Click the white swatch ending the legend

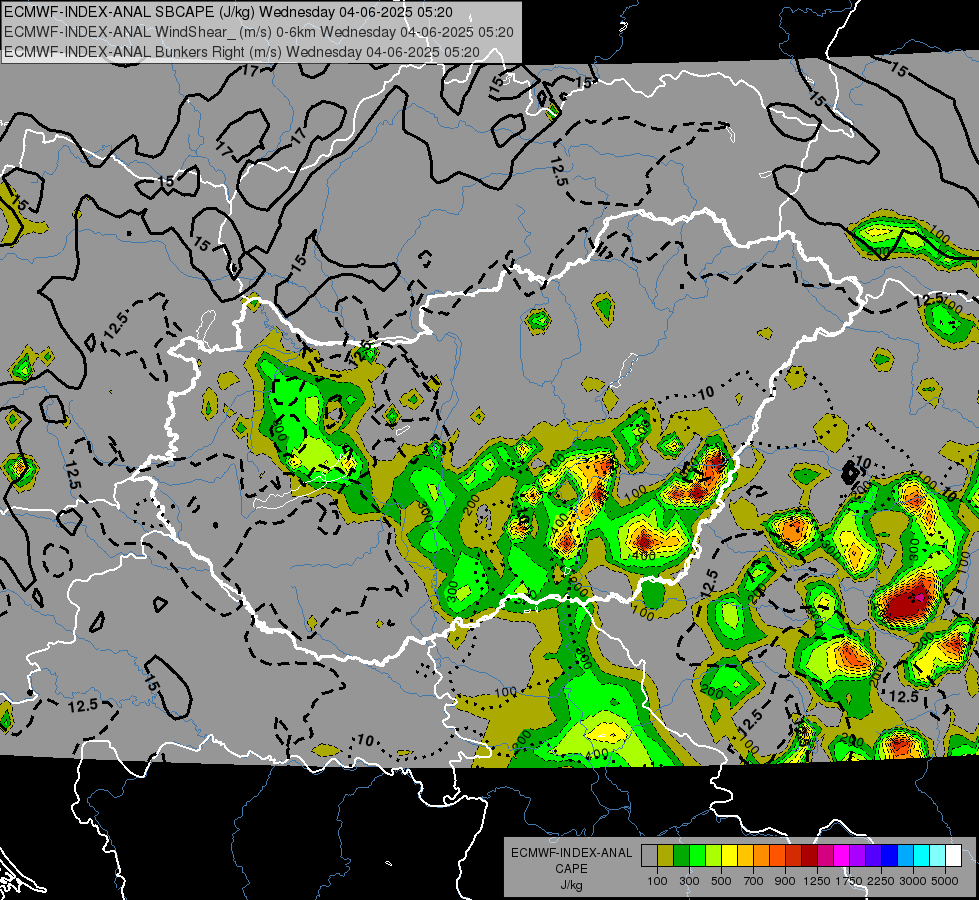(953, 855)
